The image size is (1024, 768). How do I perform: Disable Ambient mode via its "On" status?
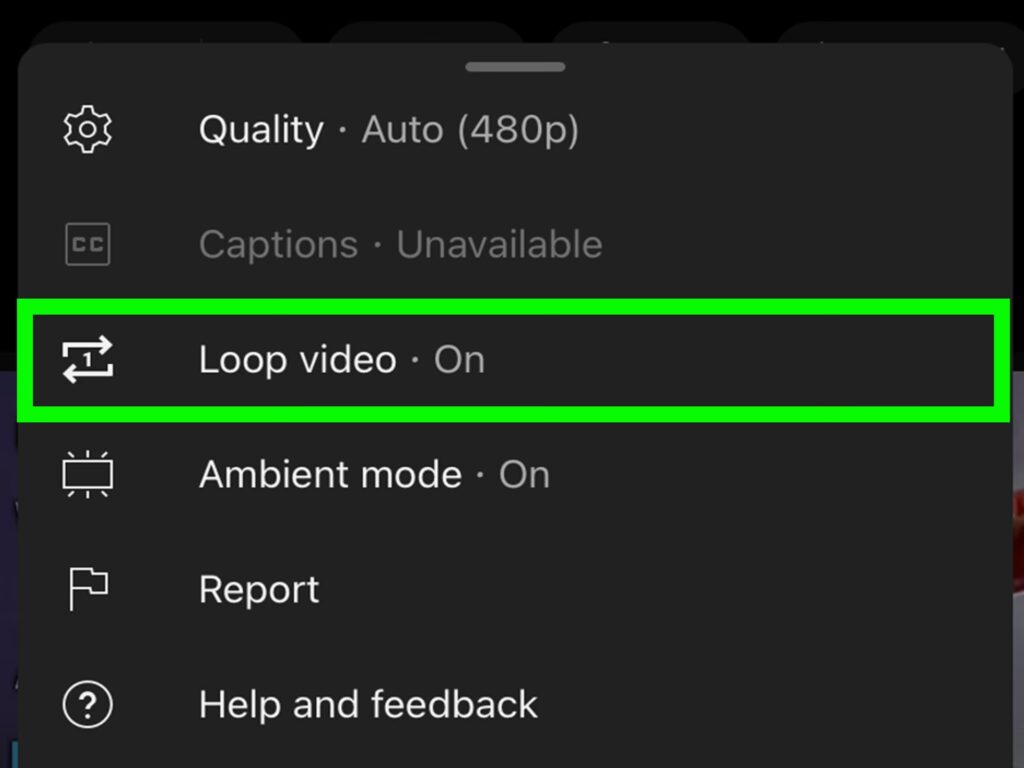coord(524,474)
